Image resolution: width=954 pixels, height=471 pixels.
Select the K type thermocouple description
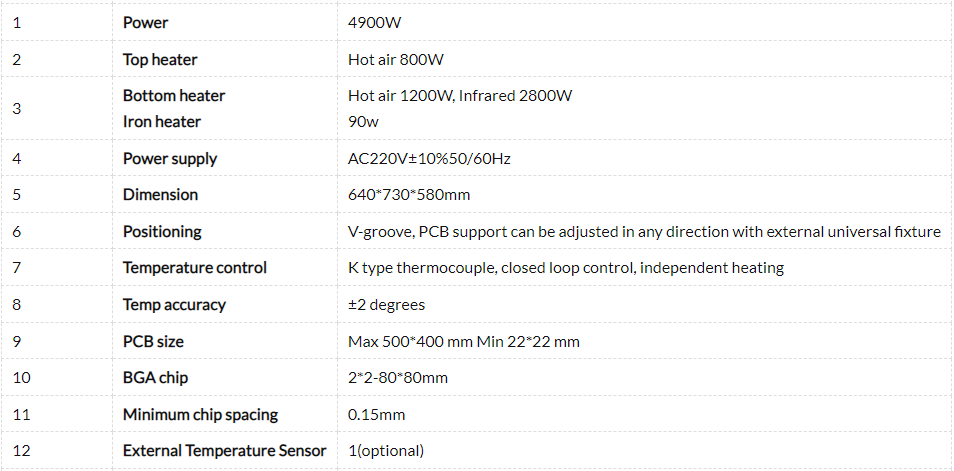pyautogui.click(x=566, y=268)
